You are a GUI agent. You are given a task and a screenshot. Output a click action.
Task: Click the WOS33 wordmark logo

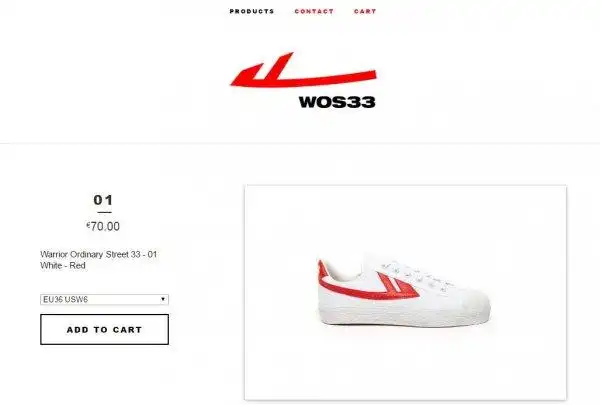[x=337, y=102]
